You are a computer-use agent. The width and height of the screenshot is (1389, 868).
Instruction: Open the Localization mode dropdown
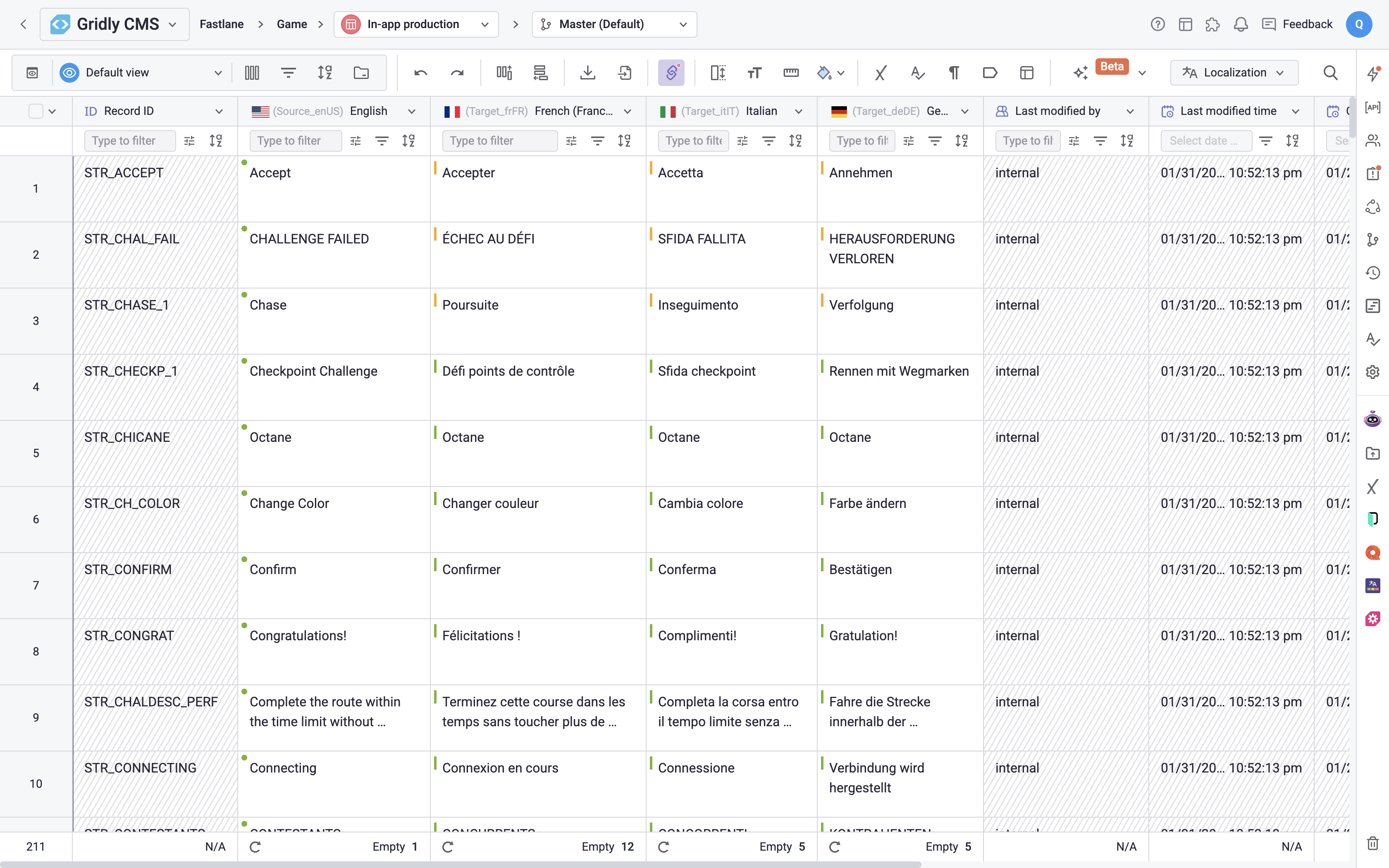[1234, 73]
